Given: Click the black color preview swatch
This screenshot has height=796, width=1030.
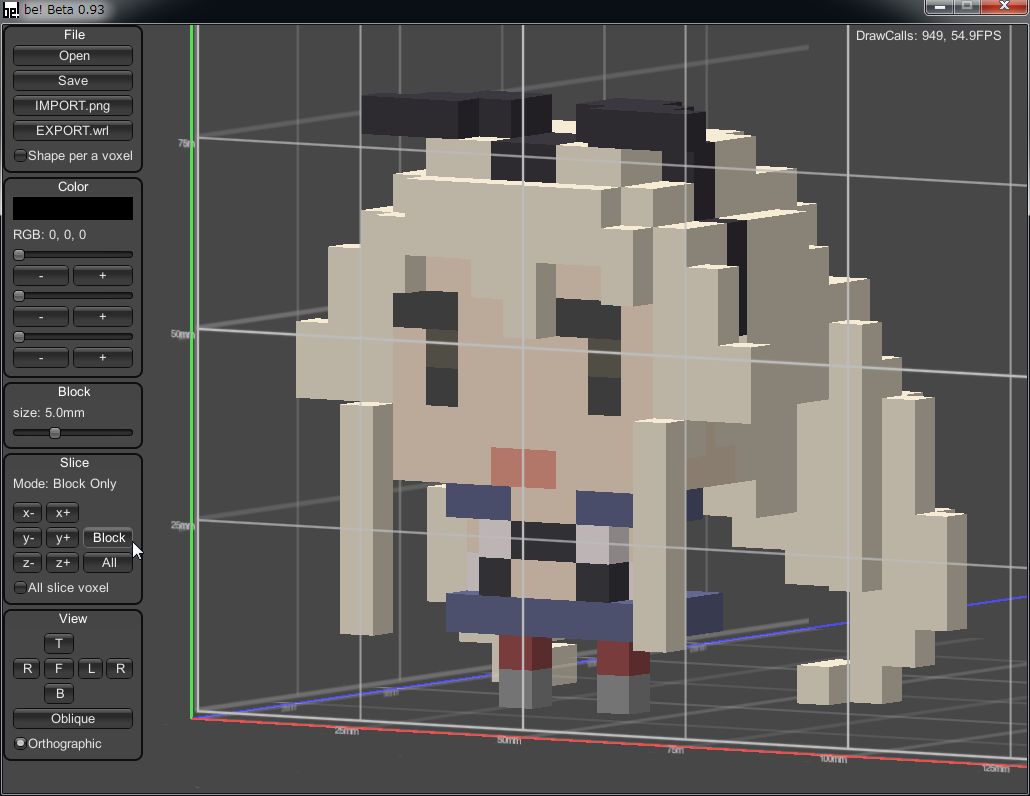Looking at the screenshot, I should point(73,209).
